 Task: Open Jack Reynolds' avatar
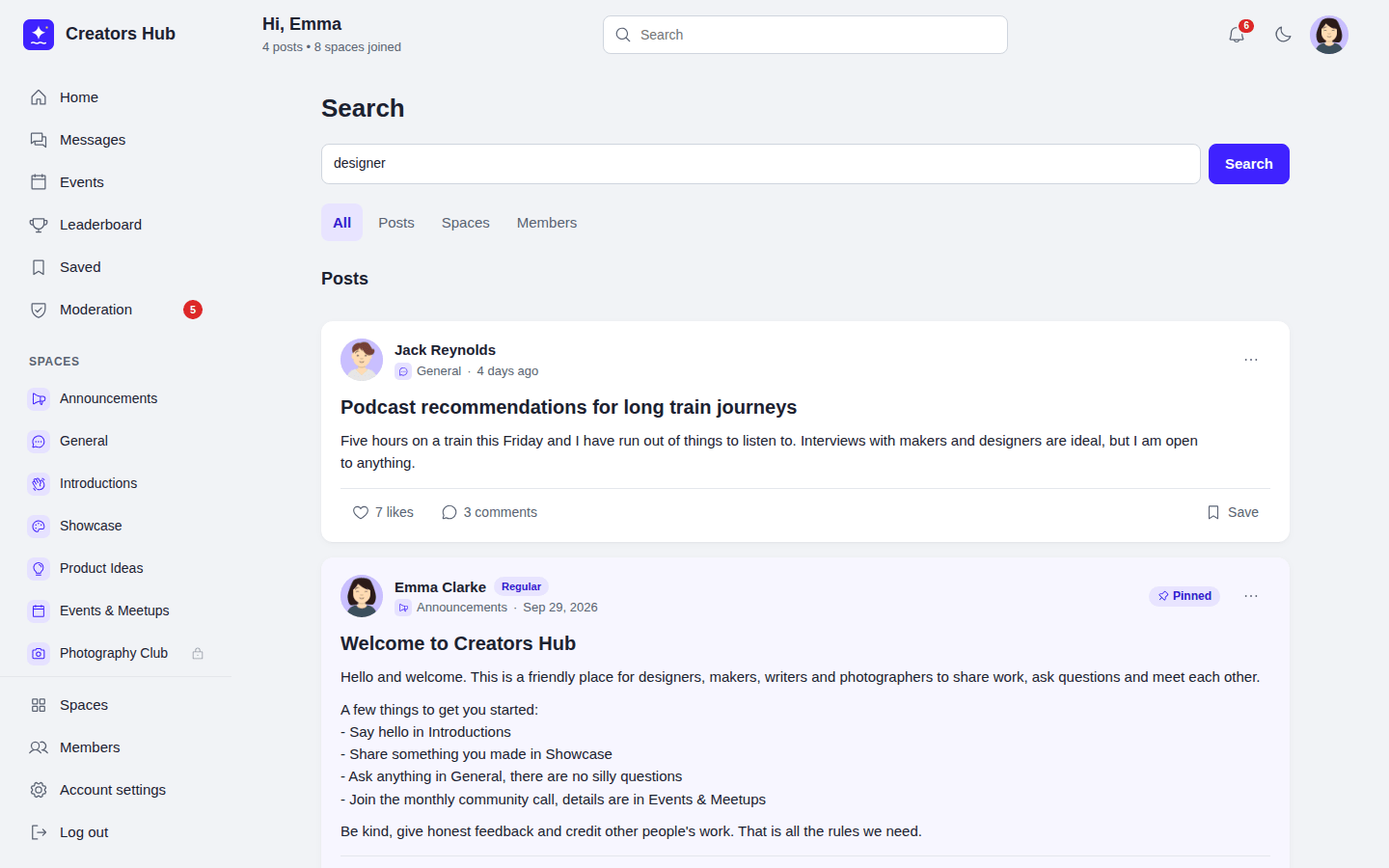click(362, 360)
